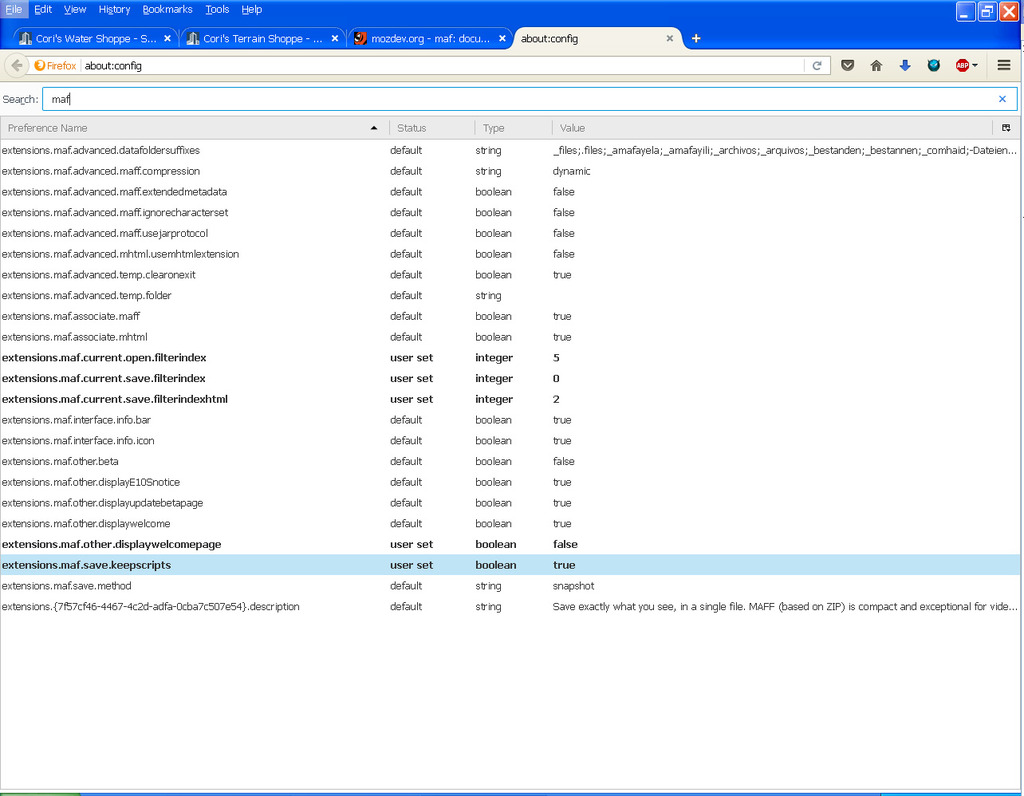
Task: Click the back navigation arrow
Action: click(x=17, y=65)
